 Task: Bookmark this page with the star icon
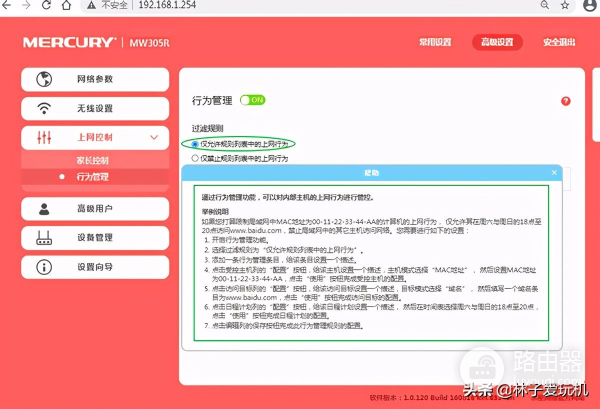[565, 5]
